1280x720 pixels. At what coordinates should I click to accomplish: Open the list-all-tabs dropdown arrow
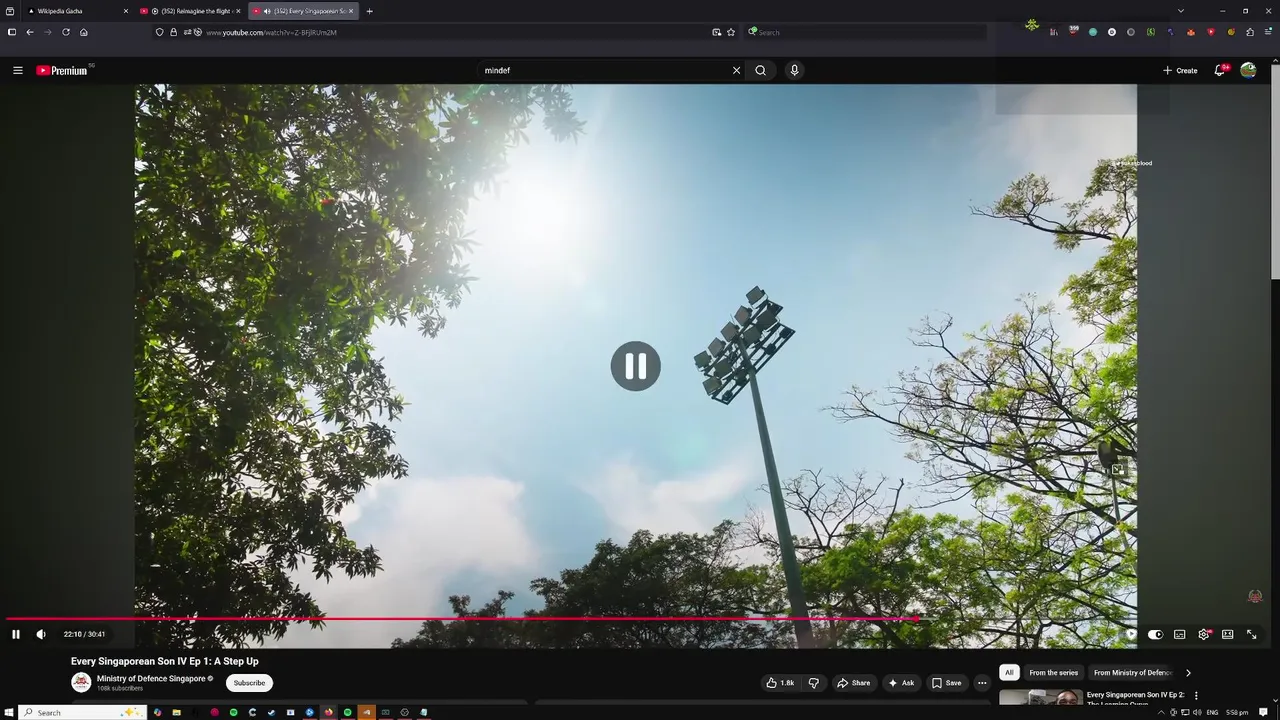(x=1181, y=11)
